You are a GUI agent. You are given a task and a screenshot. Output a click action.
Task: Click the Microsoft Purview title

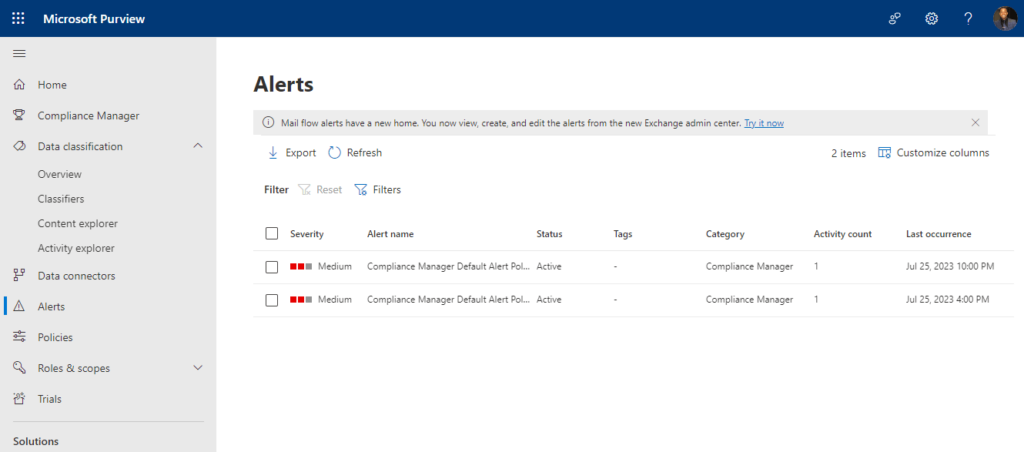pyautogui.click(x=94, y=19)
